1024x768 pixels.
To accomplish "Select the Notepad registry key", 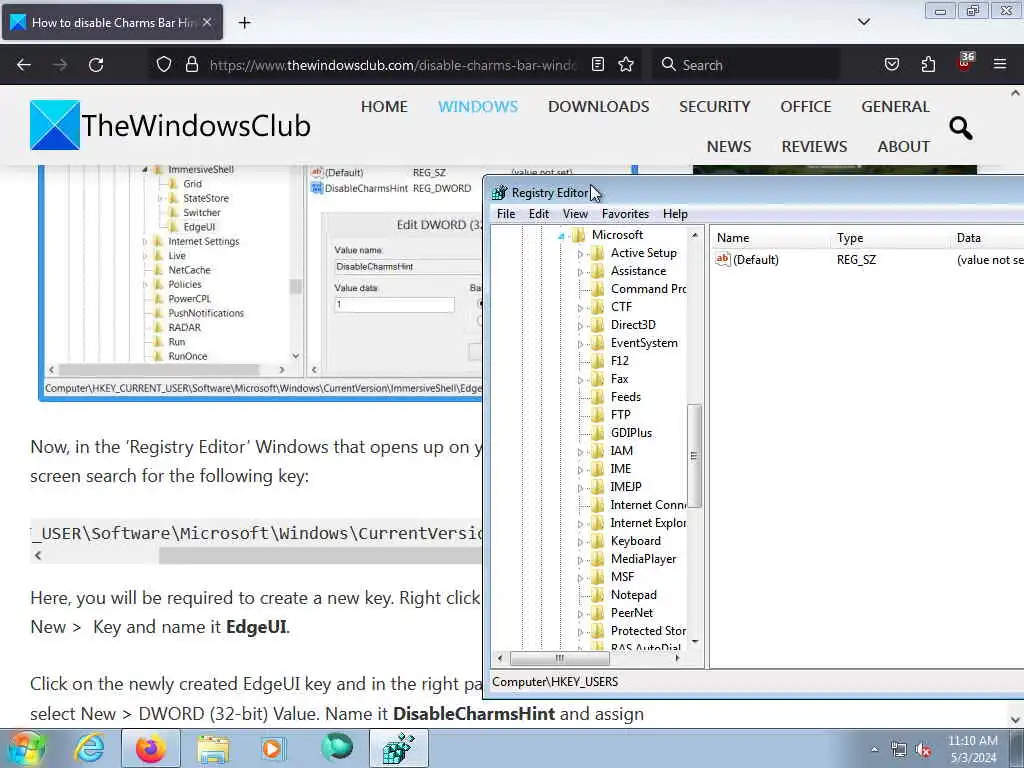I will 633,594.
